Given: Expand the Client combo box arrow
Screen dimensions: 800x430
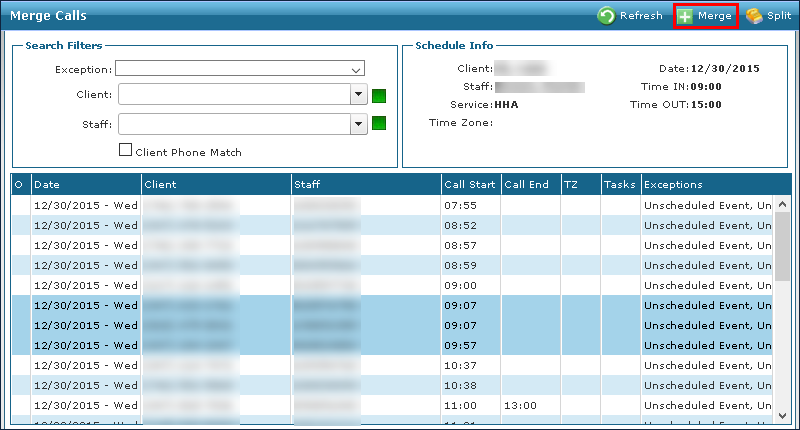Looking at the screenshot, I should (x=358, y=96).
